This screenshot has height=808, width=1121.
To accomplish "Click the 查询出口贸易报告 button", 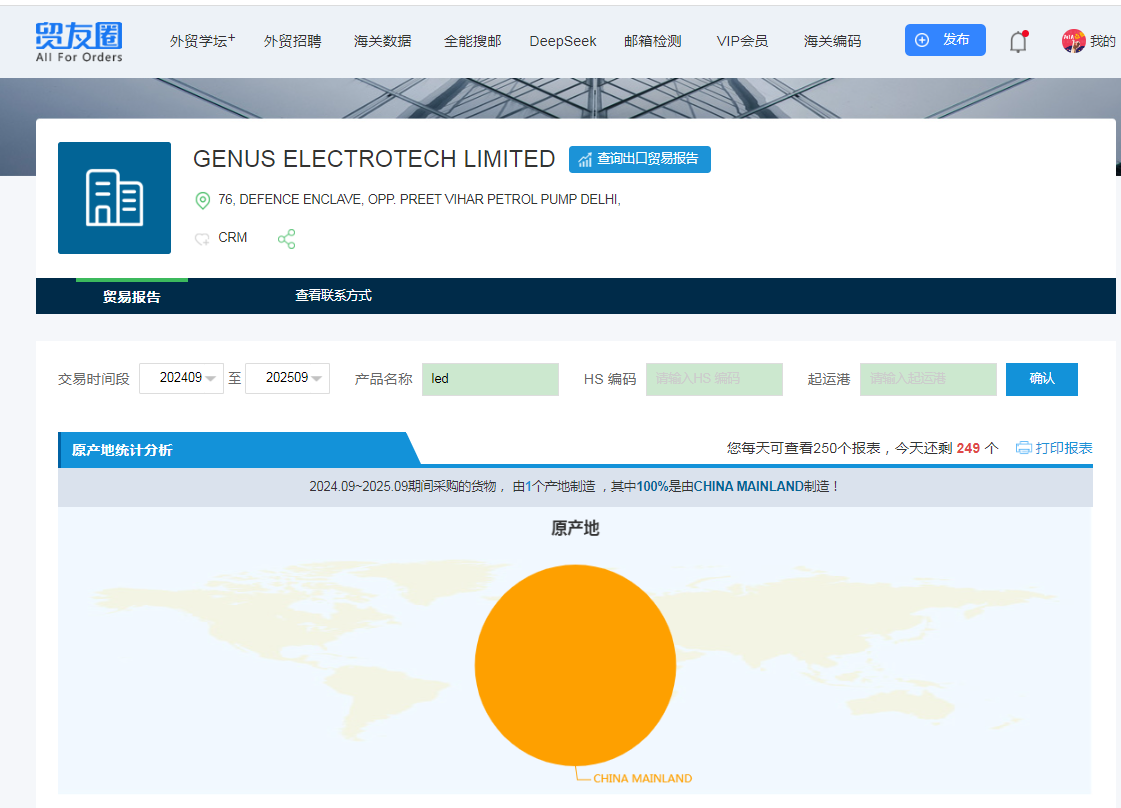I will point(639,159).
